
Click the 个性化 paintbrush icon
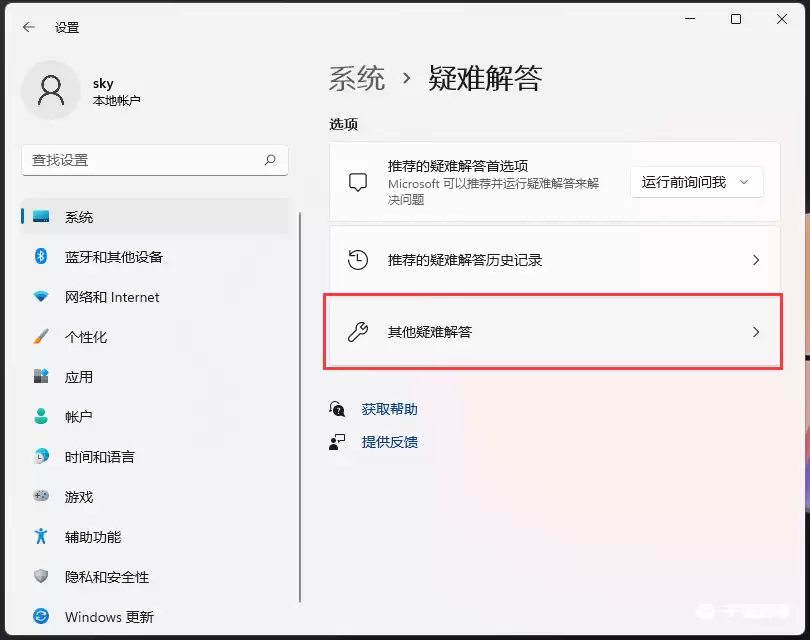(x=41, y=337)
